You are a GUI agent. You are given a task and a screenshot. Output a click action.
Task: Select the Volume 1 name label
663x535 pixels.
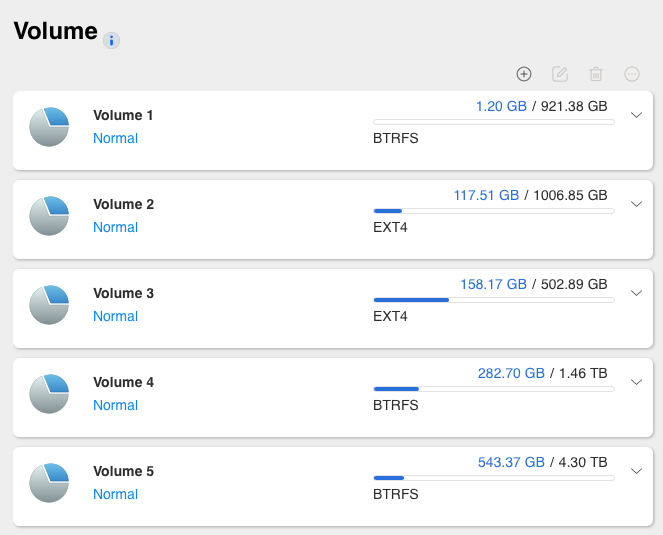tap(123, 115)
